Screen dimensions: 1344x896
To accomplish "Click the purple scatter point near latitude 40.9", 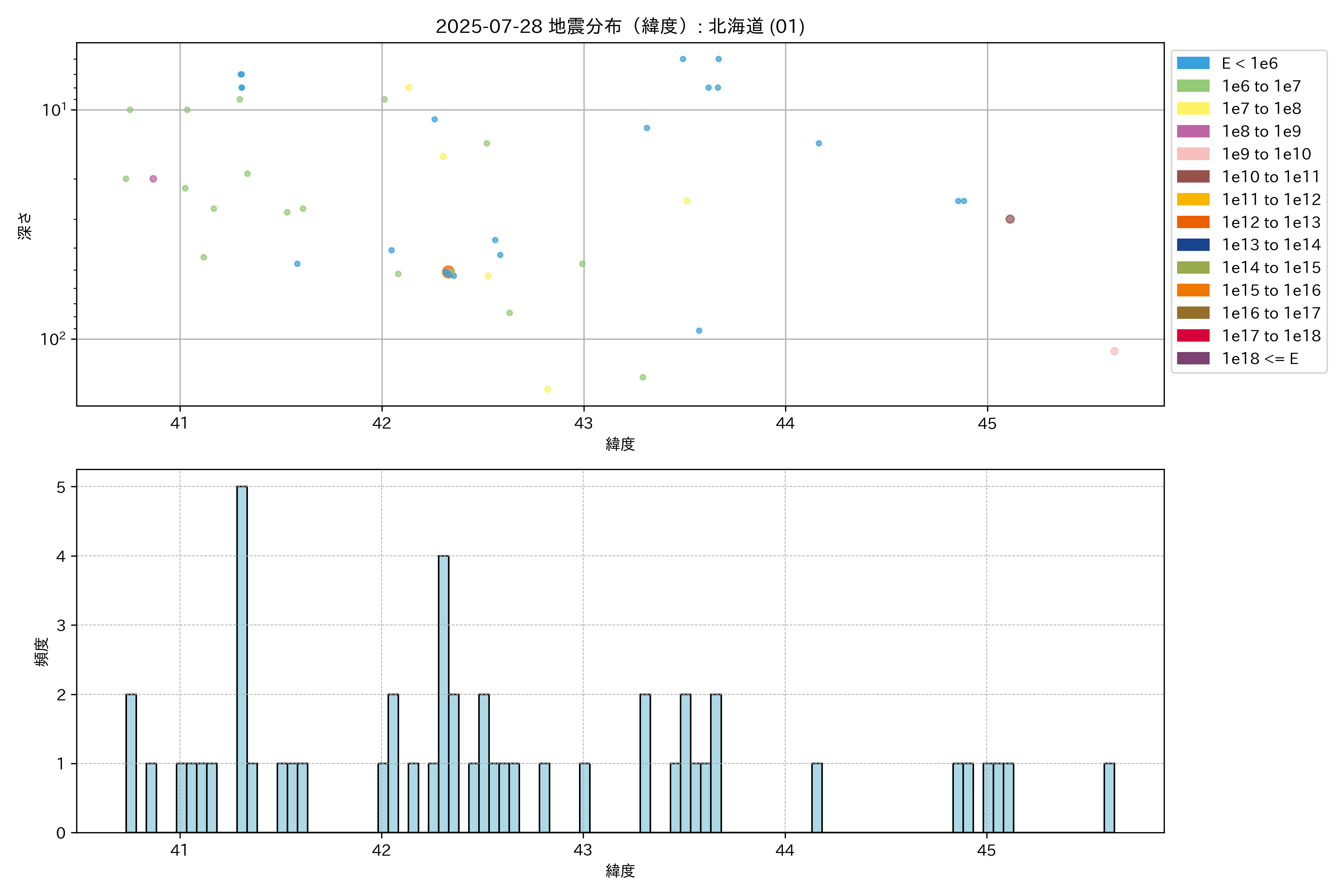I will (153, 179).
